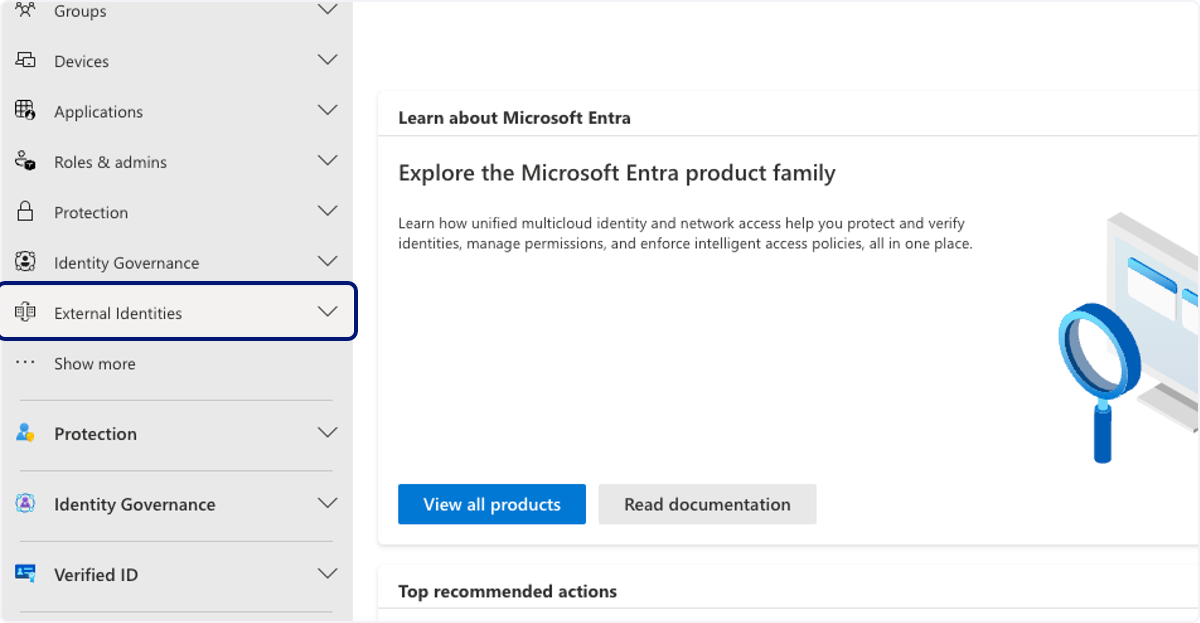Expand the Groups chevron
Image resolution: width=1200 pixels, height=623 pixels.
tap(327, 10)
